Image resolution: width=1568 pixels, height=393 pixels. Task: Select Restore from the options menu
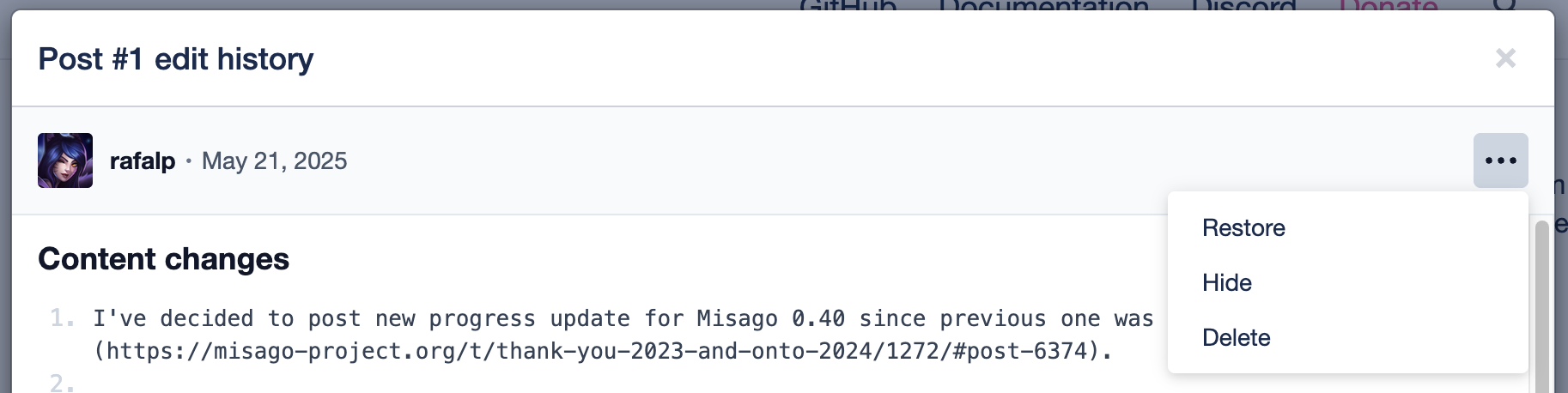[1243, 228]
